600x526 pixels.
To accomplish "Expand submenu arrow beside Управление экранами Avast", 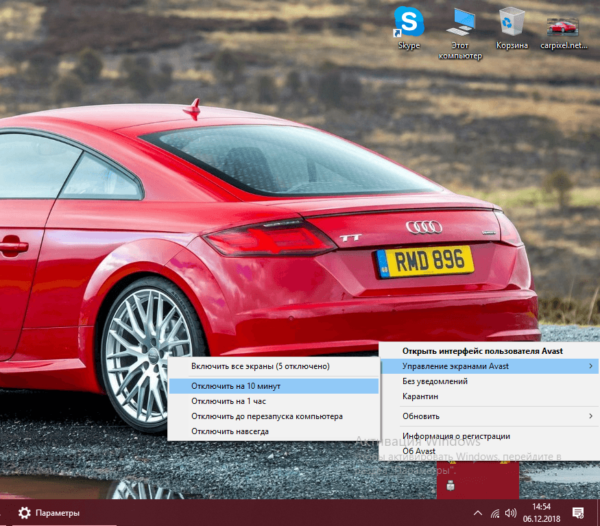I will coord(591,366).
